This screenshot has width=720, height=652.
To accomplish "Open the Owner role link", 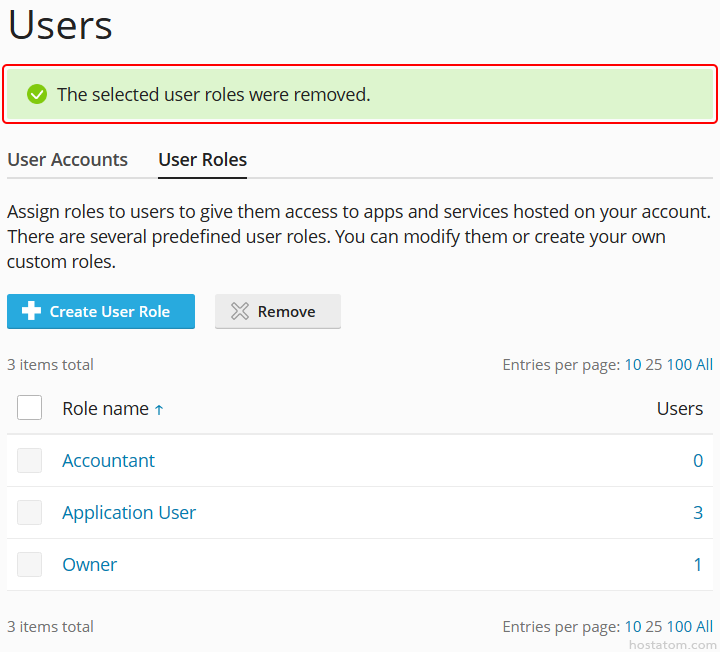I will (89, 565).
